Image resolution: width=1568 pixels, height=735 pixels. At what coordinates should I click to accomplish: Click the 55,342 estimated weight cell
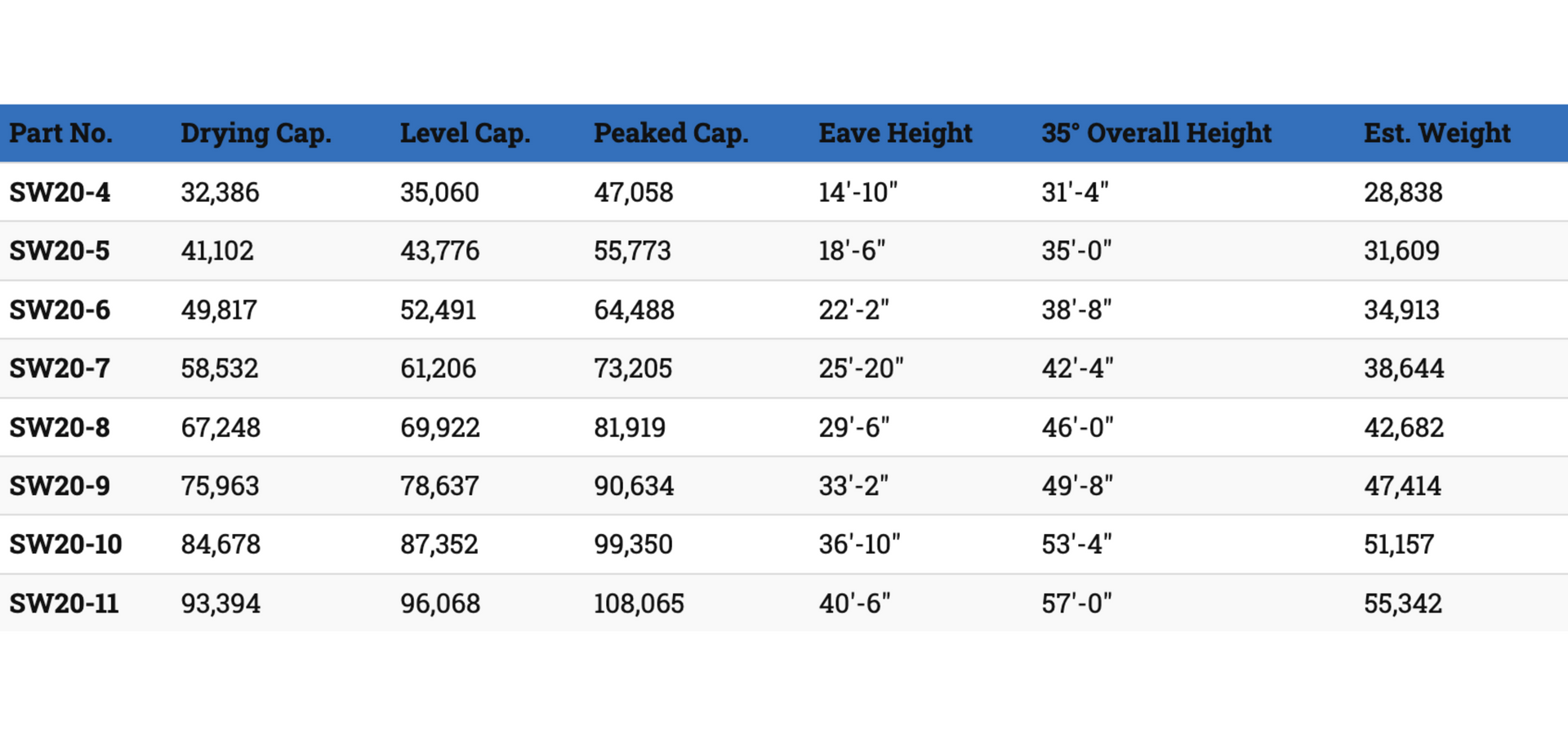pos(1403,604)
